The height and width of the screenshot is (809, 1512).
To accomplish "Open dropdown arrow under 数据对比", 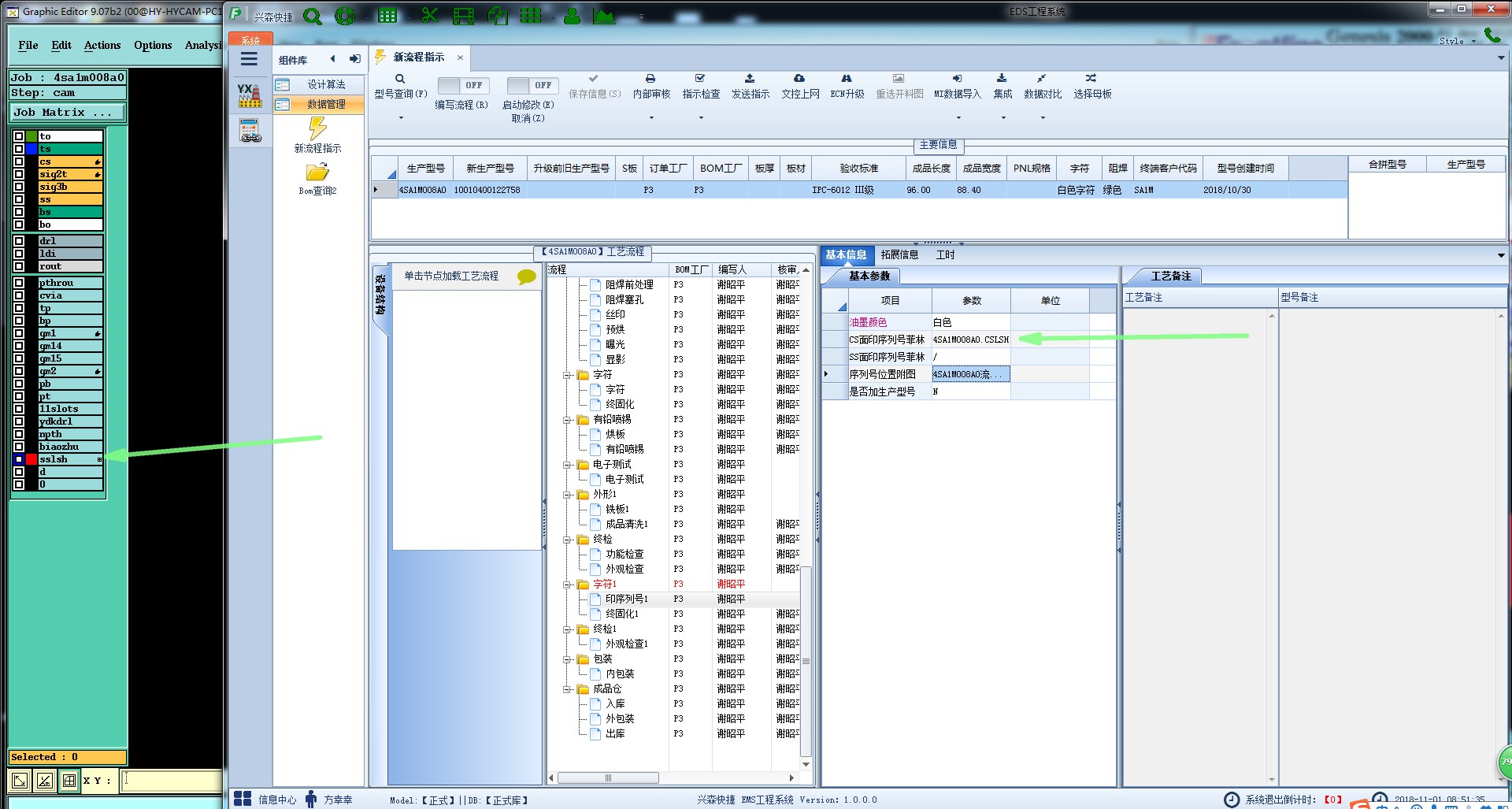I will [1043, 118].
